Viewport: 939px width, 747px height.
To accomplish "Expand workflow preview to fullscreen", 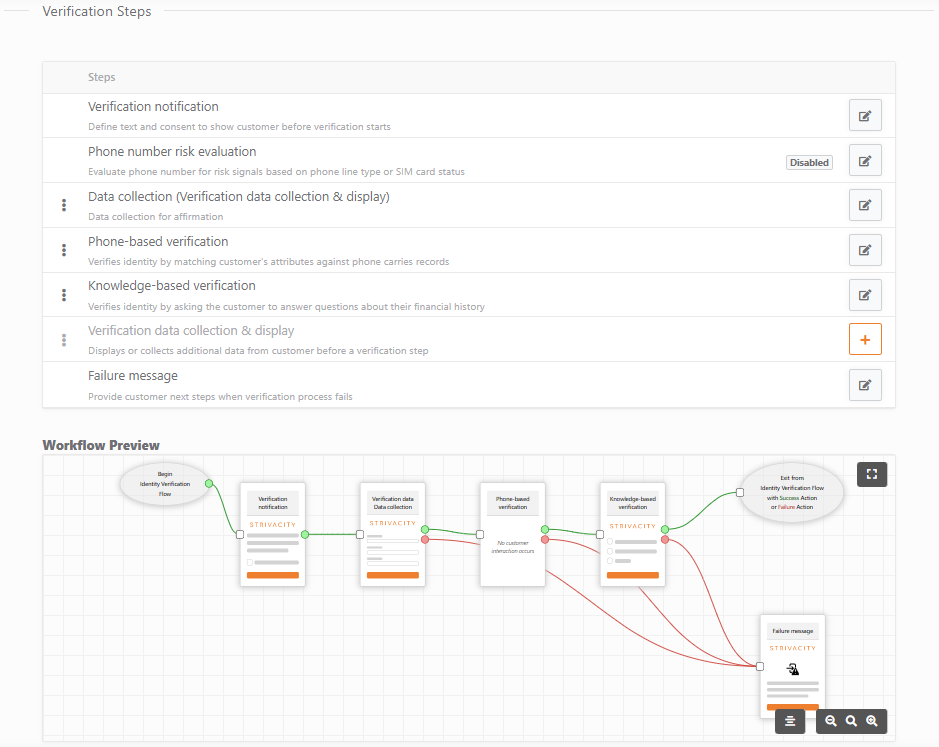I will click(871, 474).
